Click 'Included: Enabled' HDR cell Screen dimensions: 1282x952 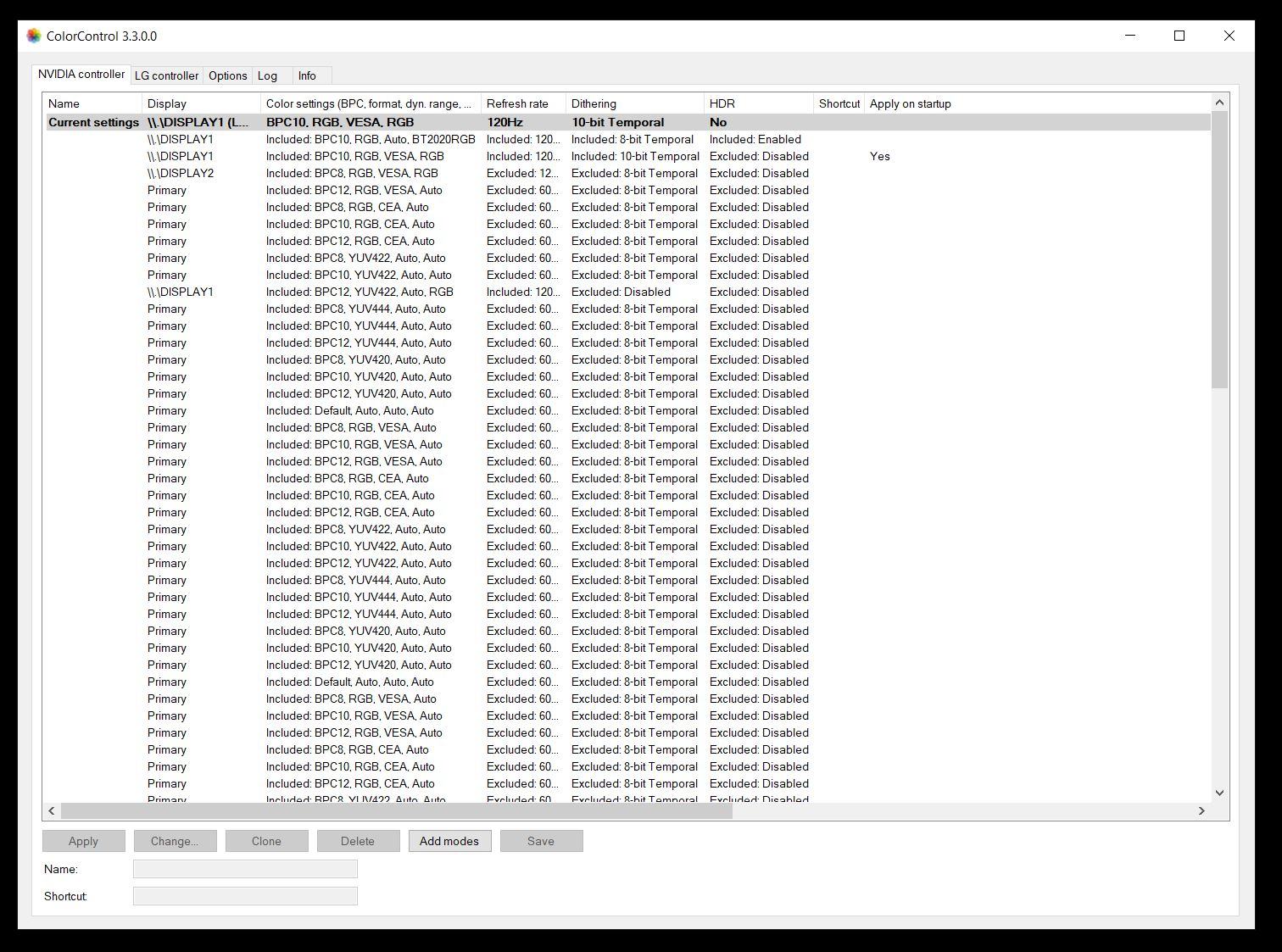[x=755, y=139]
